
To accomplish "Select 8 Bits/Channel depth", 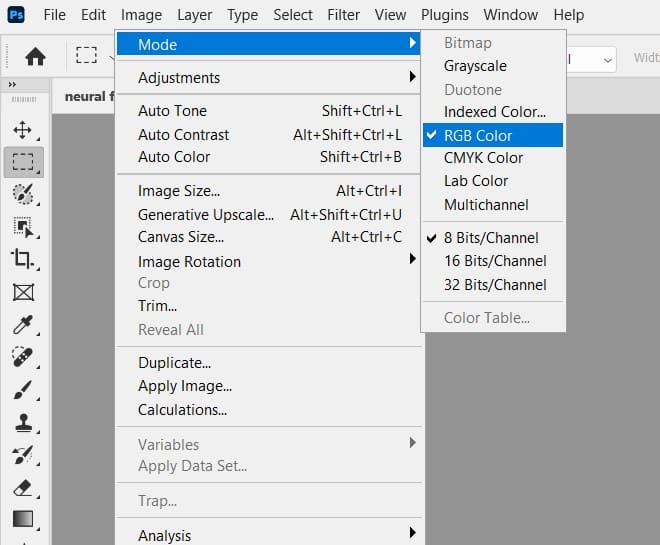I will pyautogui.click(x=492, y=238).
